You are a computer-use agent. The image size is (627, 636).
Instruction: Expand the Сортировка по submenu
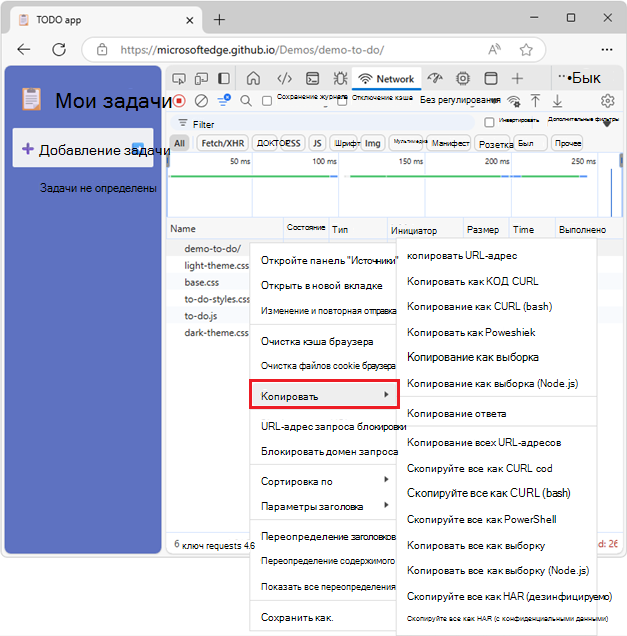tap(324, 481)
